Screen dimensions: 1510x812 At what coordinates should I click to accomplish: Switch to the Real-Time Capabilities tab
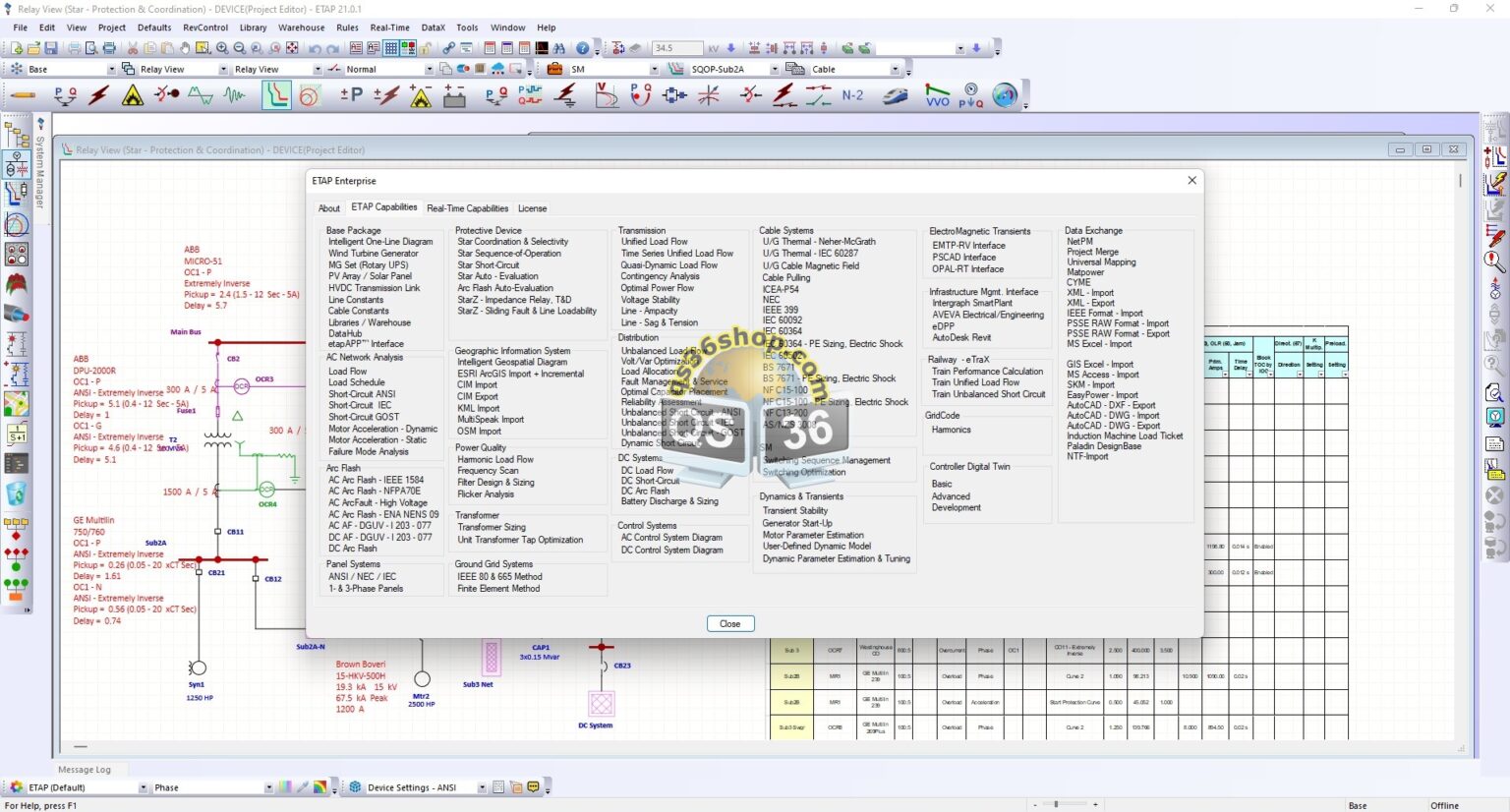coord(467,208)
